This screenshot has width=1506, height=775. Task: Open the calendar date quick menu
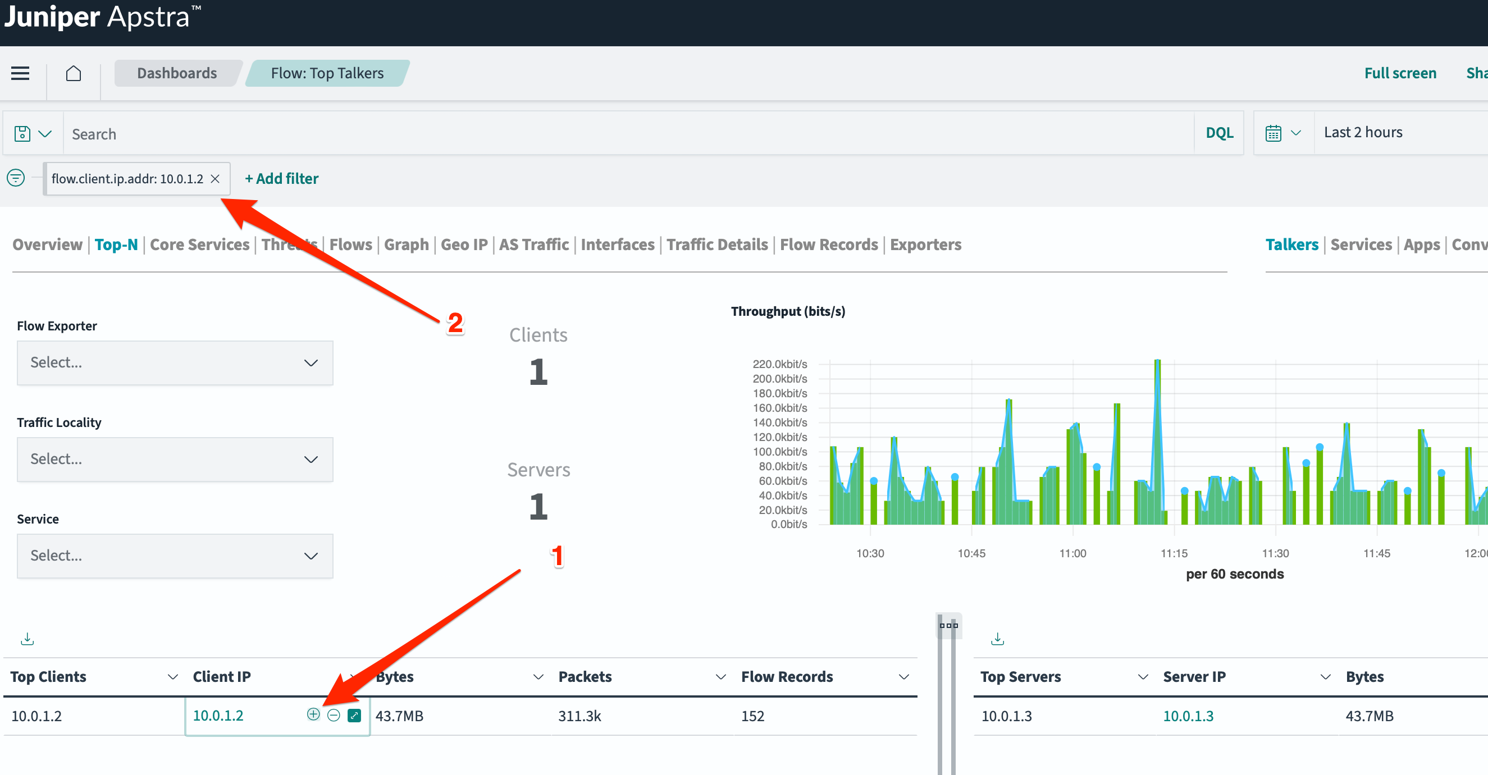pyautogui.click(x=1282, y=133)
